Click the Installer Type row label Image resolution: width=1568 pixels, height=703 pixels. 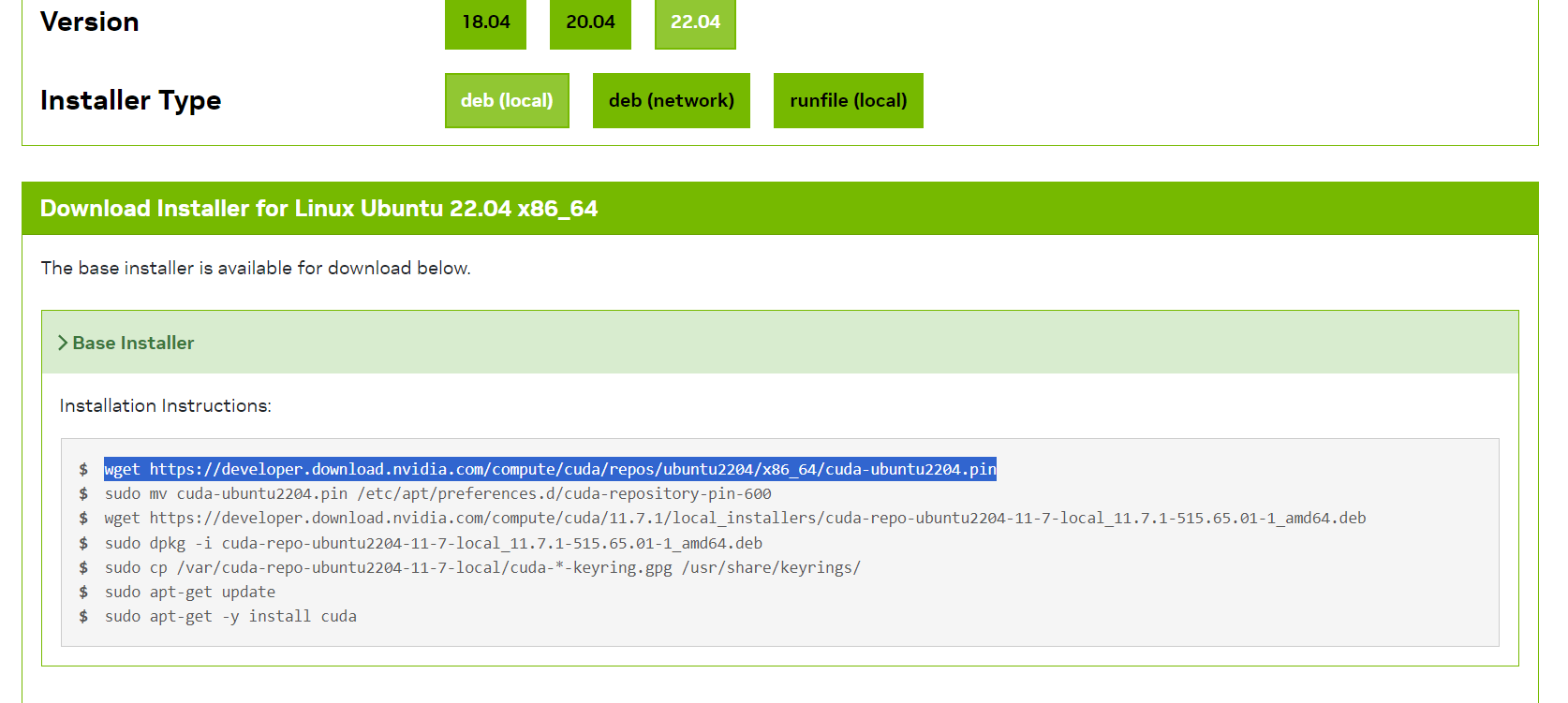(x=130, y=100)
